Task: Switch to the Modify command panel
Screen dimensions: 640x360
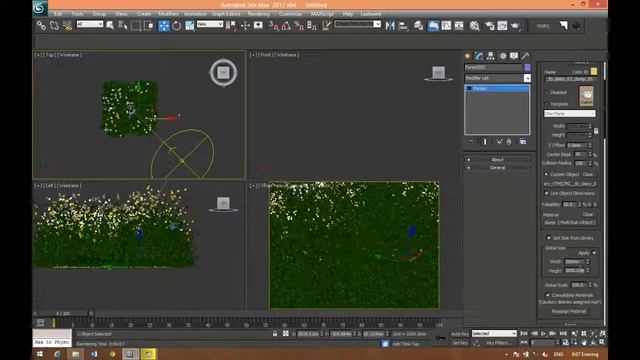Action: [x=479, y=56]
